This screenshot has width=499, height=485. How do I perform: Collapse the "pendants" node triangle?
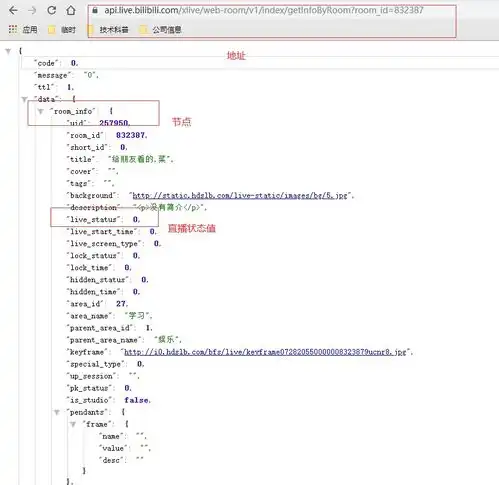pos(57,413)
